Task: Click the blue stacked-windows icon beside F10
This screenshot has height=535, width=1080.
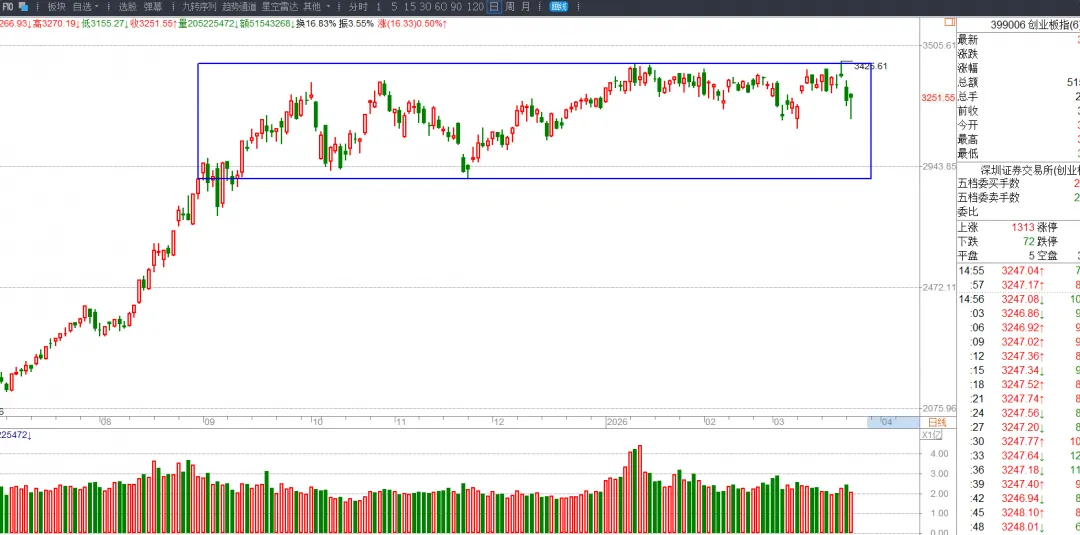Action: coord(23,7)
